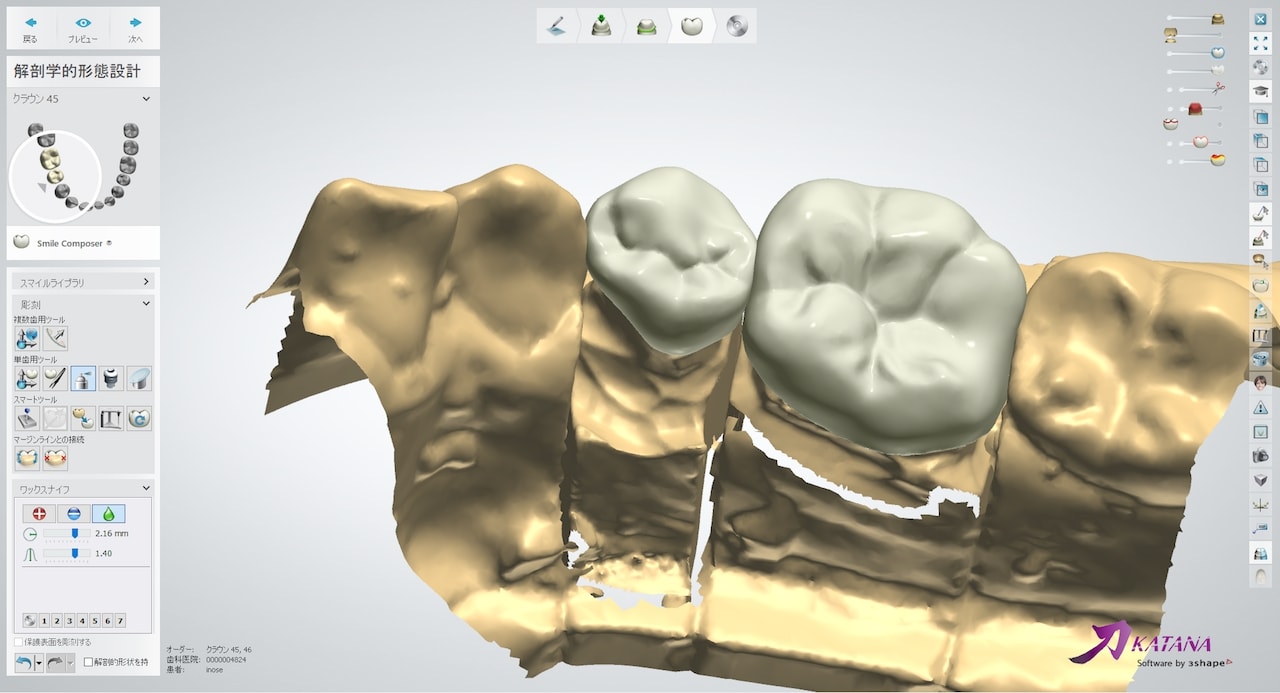Select the wax knife sculpt tool icon

pyautogui.click(x=83, y=378)
